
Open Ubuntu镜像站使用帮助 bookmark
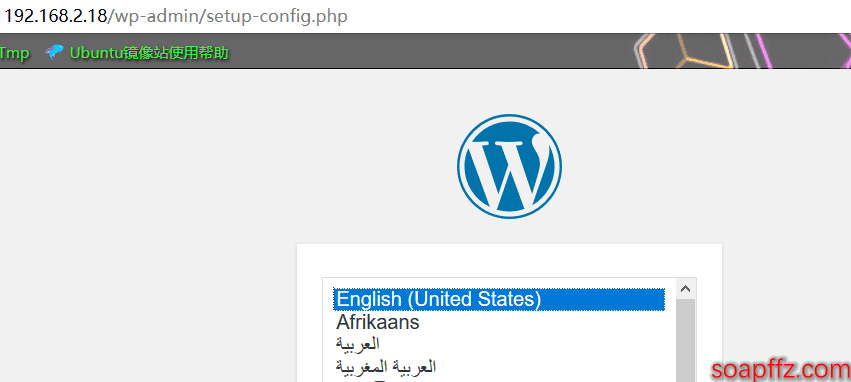(149, 53)
